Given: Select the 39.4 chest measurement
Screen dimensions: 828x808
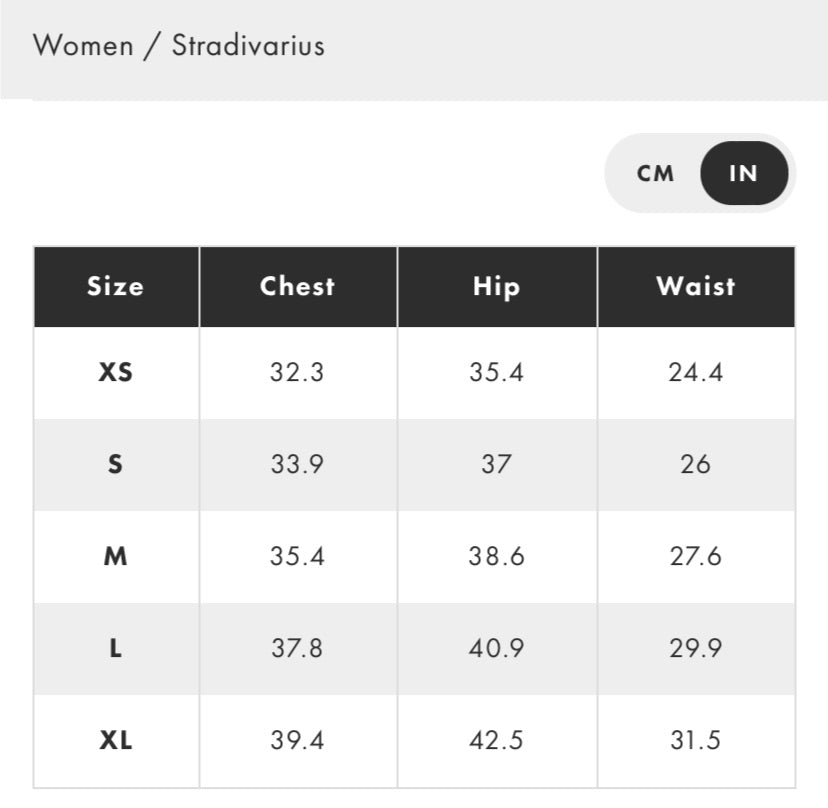Looking at the screenshot, I should pyautogui.click(x=297, y=740).
